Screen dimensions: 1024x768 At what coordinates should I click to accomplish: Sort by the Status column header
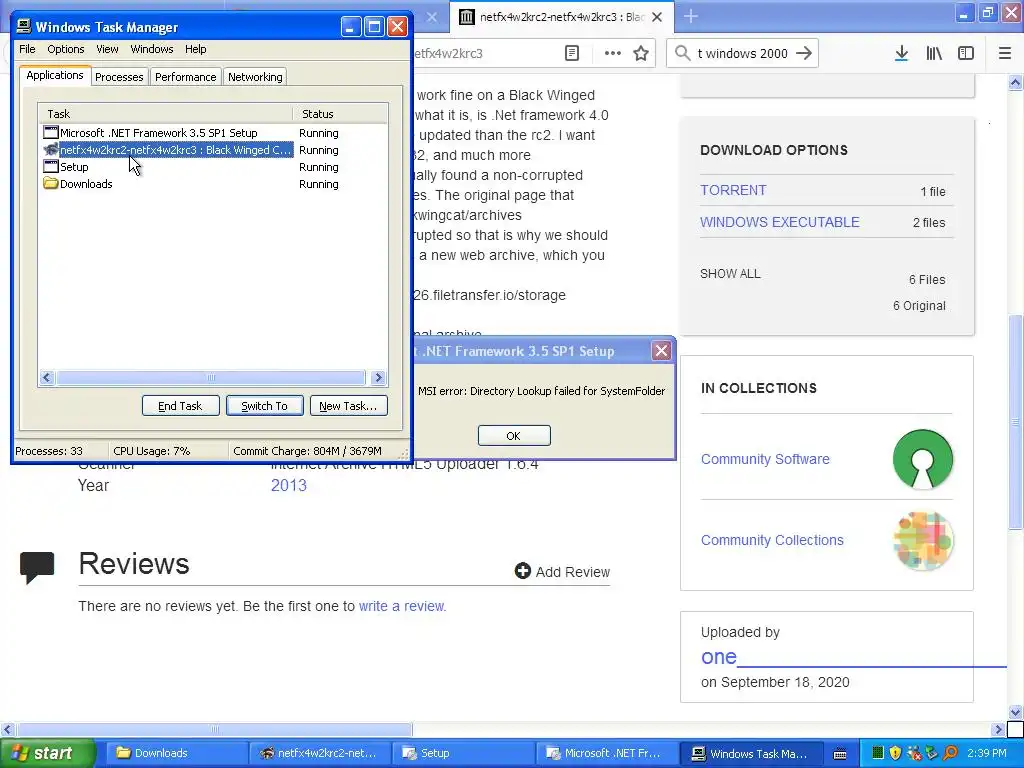point(340,114)
